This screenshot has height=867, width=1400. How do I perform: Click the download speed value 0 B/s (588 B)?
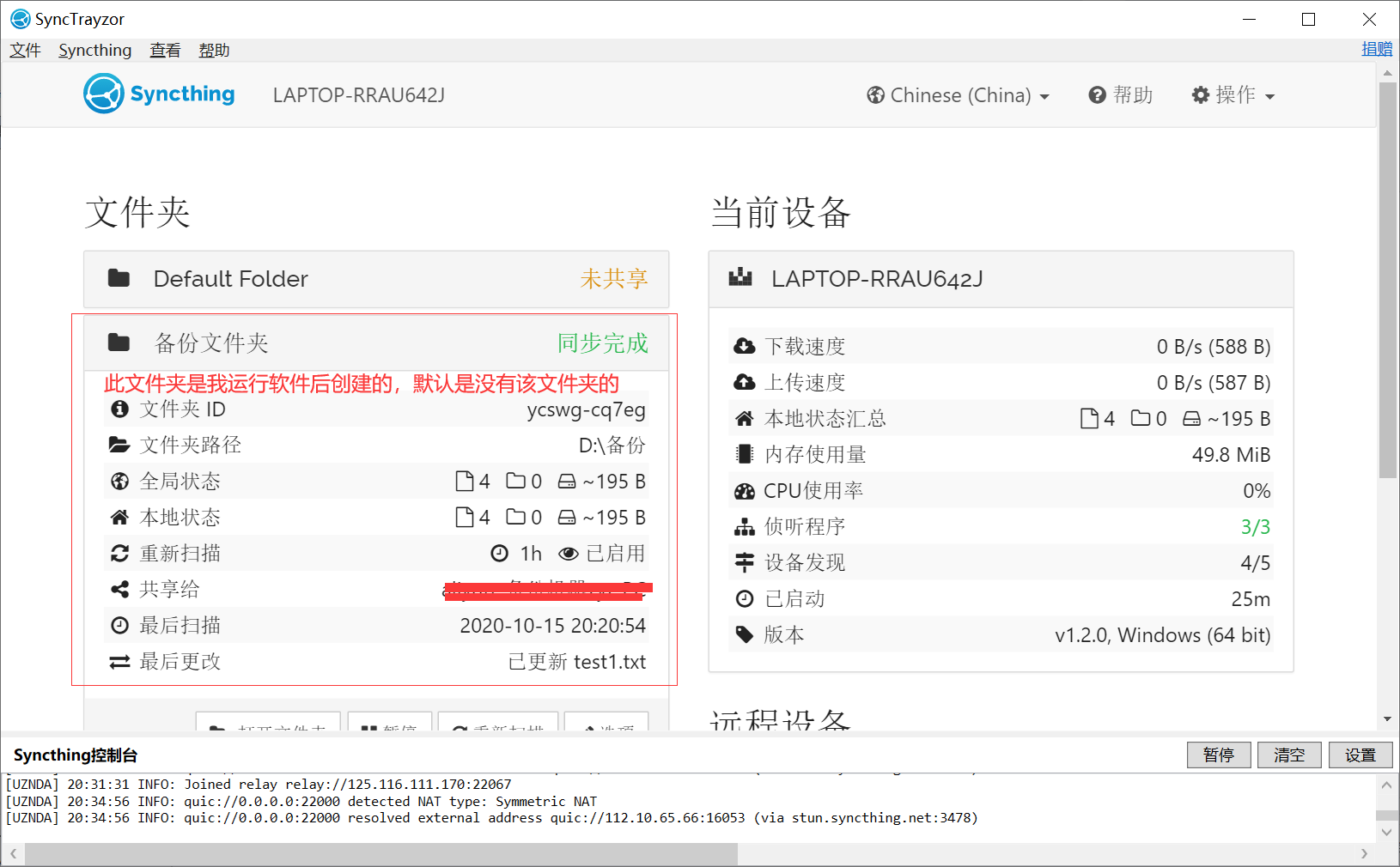(x=1214, y=347)
